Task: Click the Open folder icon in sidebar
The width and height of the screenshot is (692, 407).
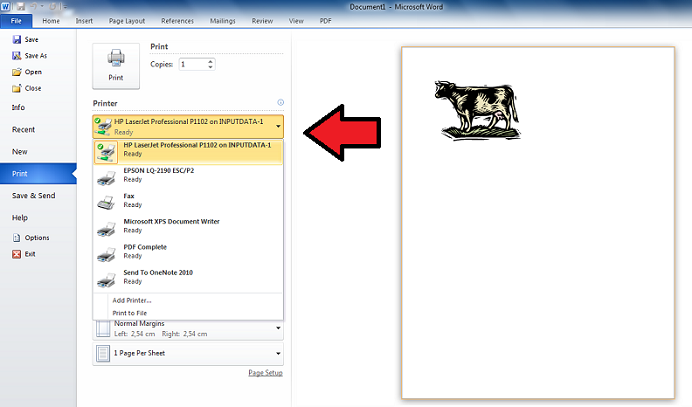Action: tap(17, 72)
